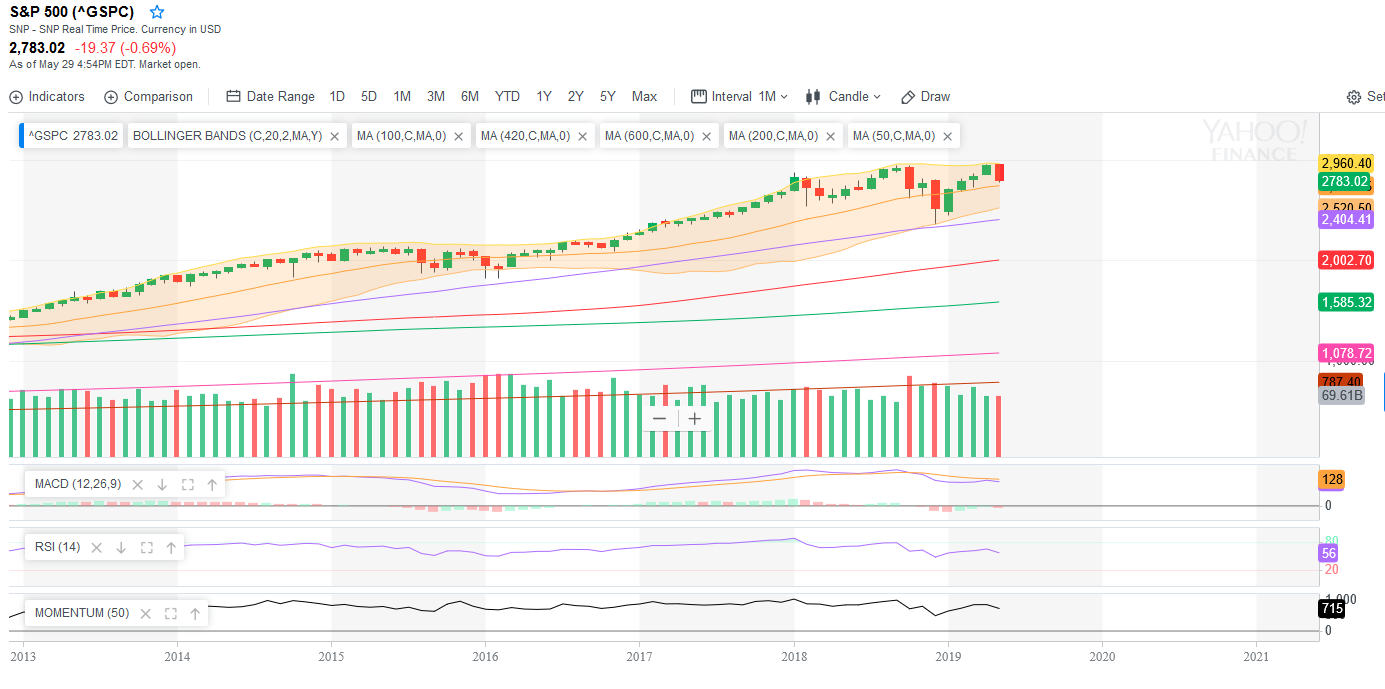Select the Max date range
Screen dimensions: 1385x689
[x=644, y=97]
